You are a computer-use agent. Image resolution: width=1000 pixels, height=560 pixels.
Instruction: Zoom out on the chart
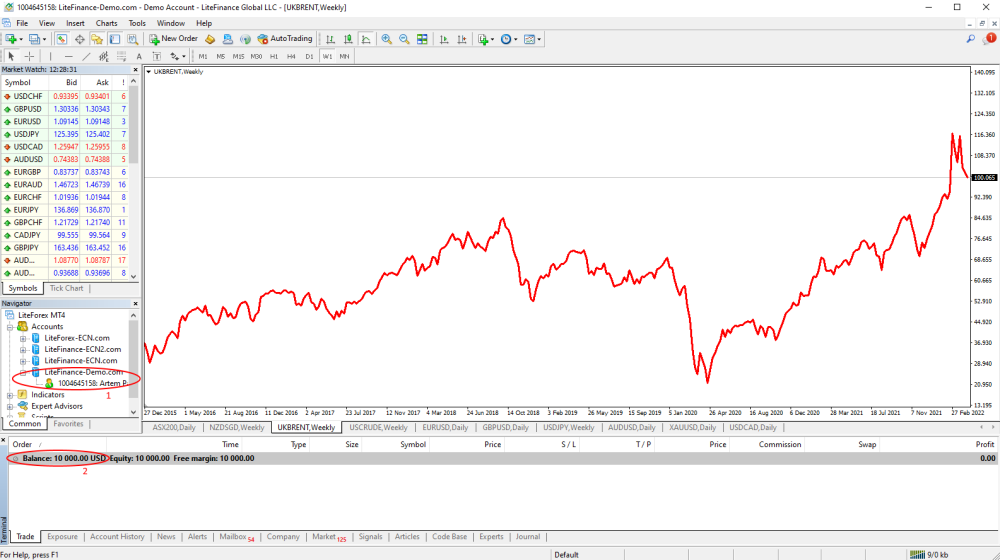tap(404, 39)
